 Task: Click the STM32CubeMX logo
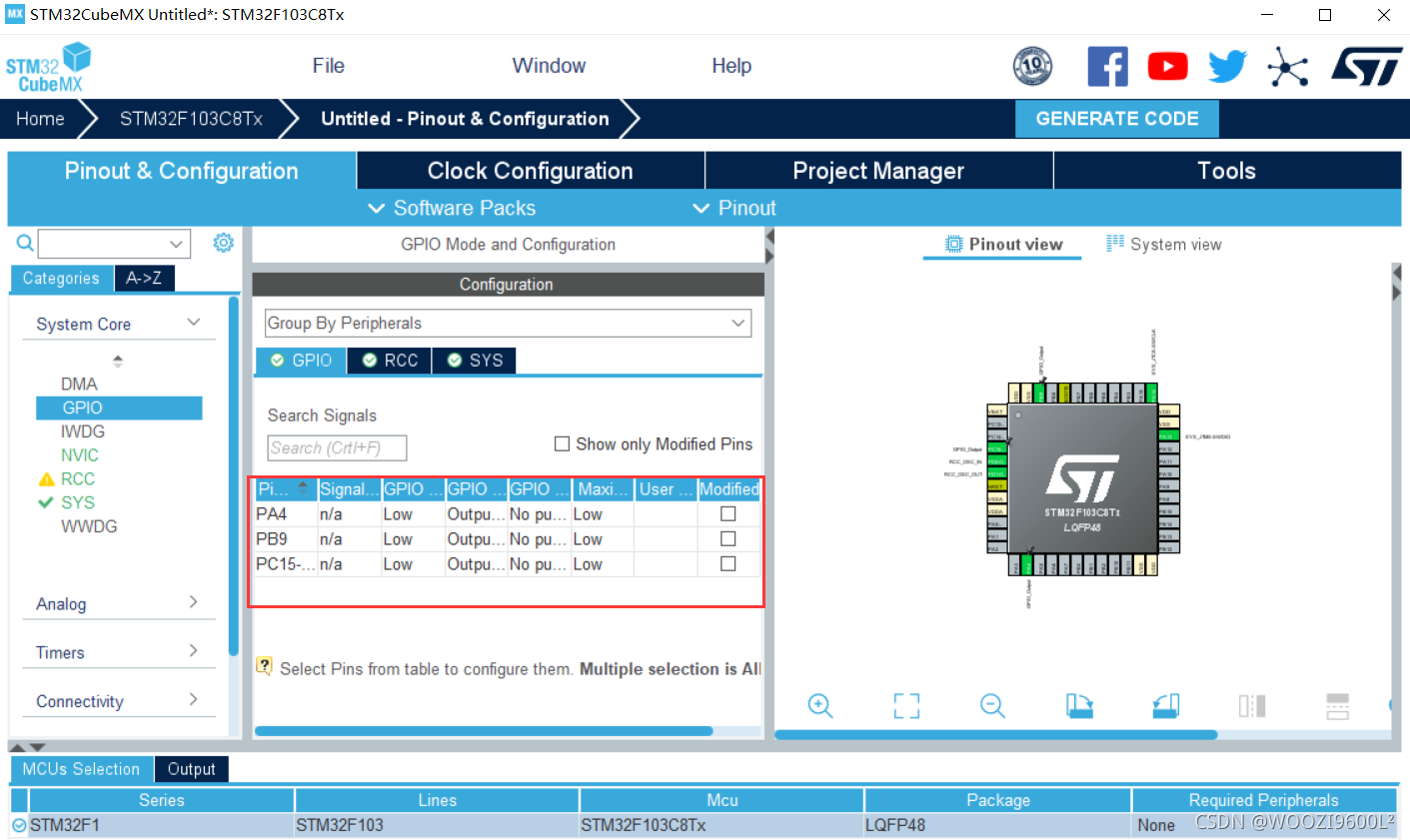[x=48, y=68]
